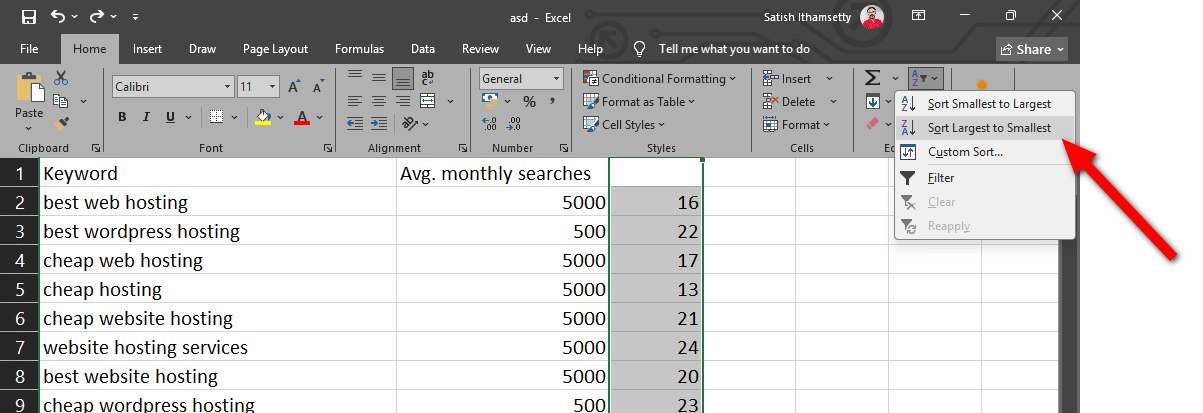Screen dimensions: 1203x413
Task: Open the Insert cells arrow
Action: (829, 78)
